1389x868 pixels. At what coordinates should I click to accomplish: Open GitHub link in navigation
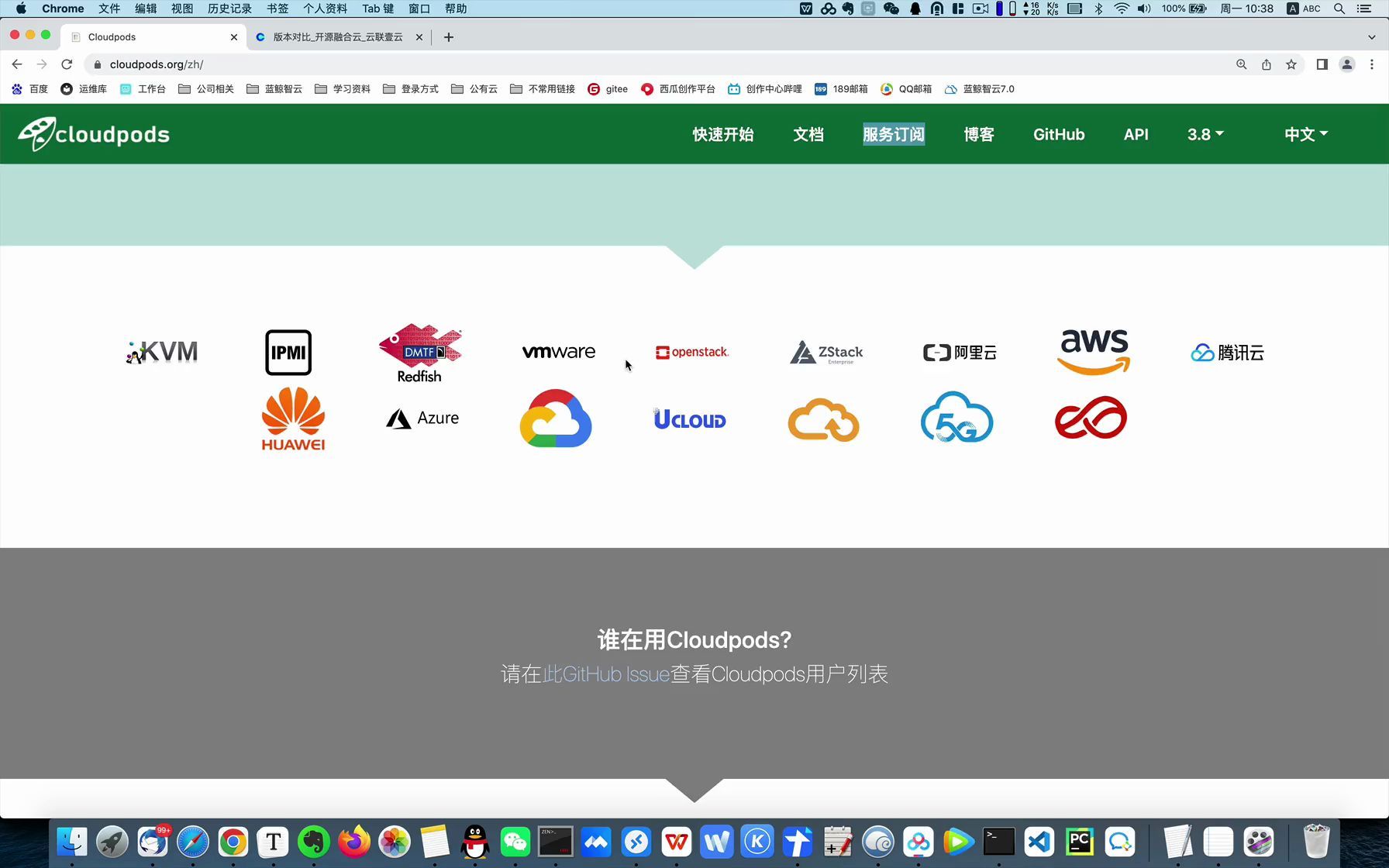[x=1059, y=134]
